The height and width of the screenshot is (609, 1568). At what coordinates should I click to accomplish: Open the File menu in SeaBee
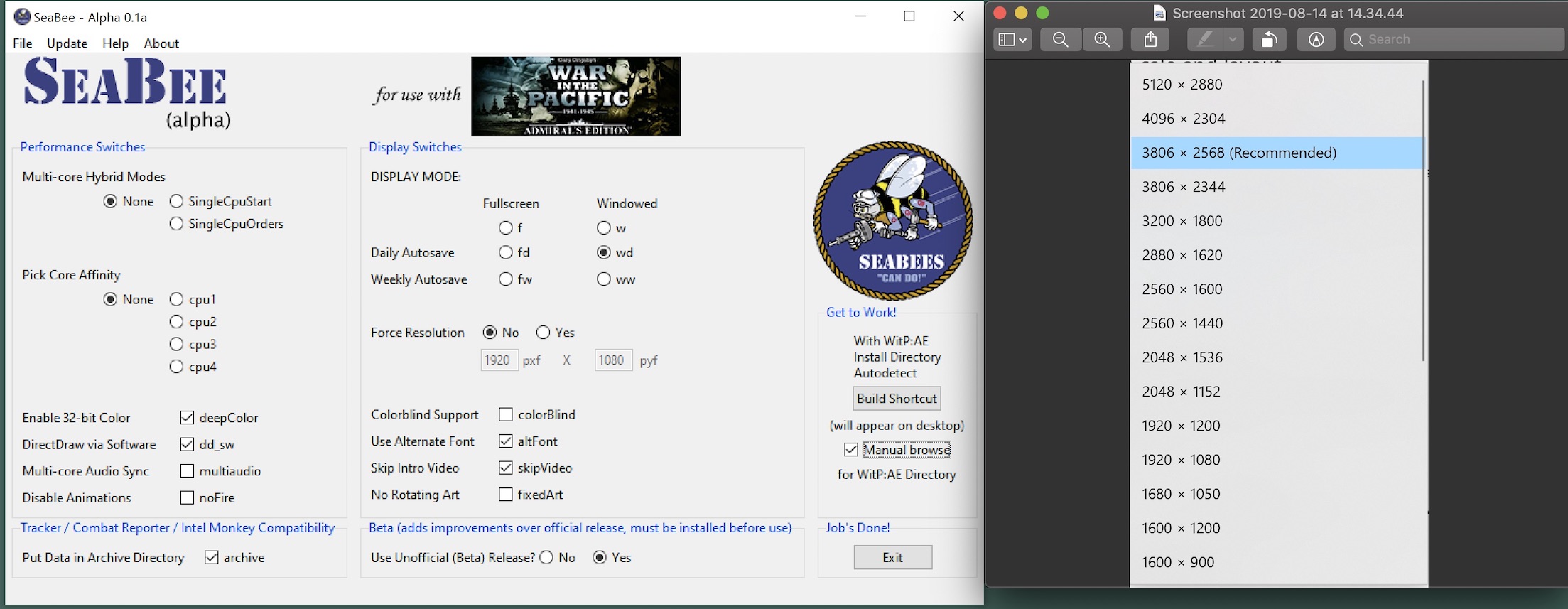point(23,43)
